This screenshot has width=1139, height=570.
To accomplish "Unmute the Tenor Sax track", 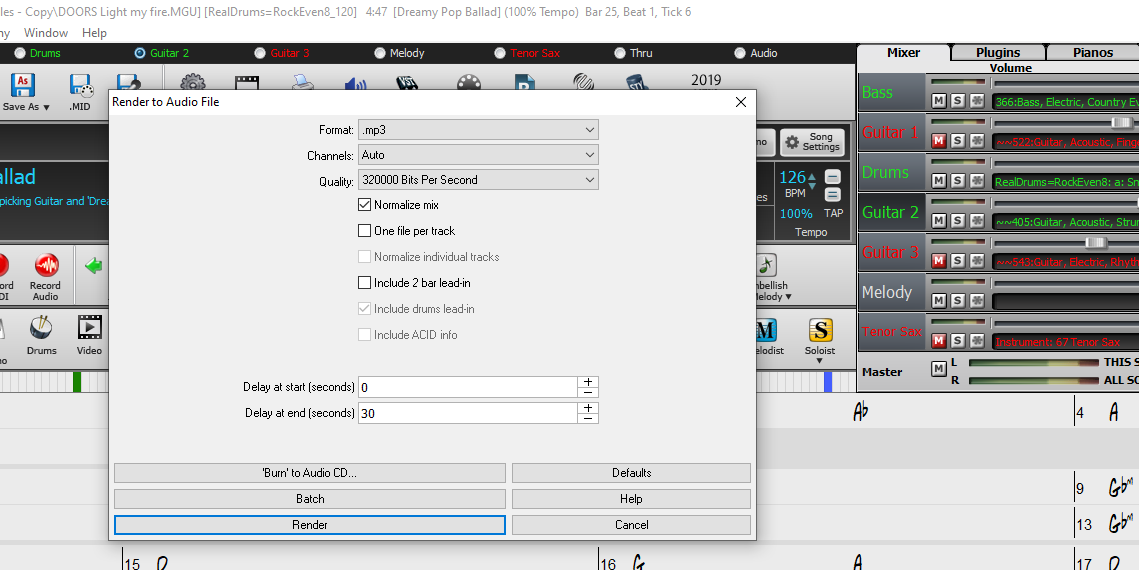I will point(939,340).
